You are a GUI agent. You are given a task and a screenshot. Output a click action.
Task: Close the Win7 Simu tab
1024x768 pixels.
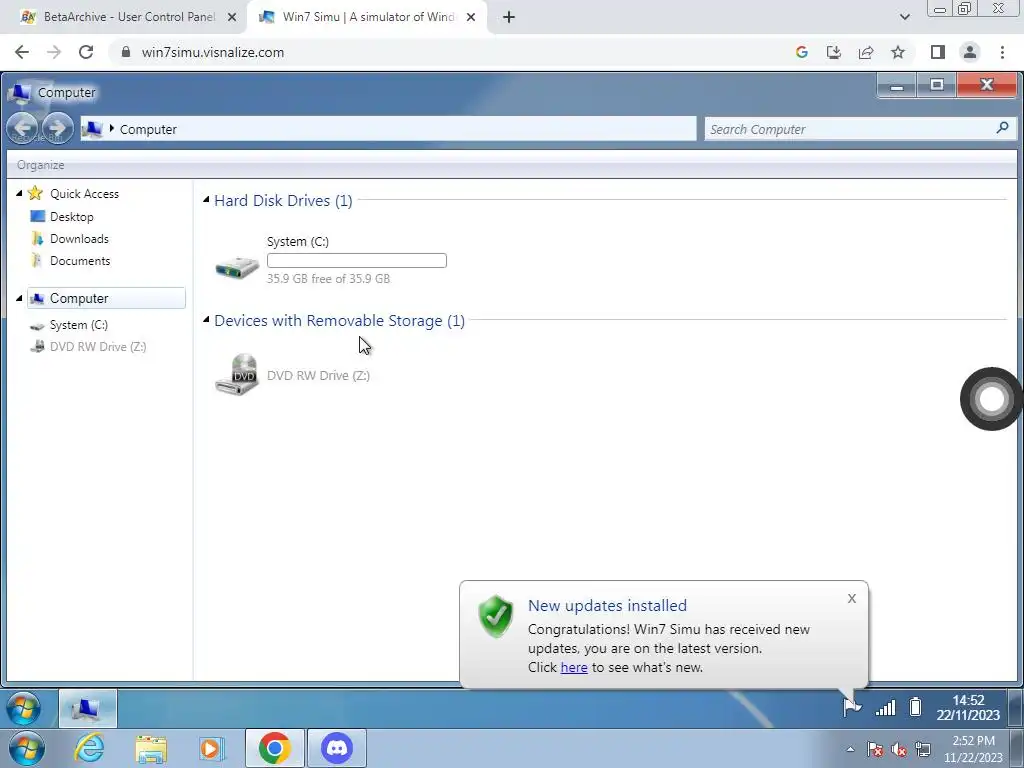pos(471,17)
